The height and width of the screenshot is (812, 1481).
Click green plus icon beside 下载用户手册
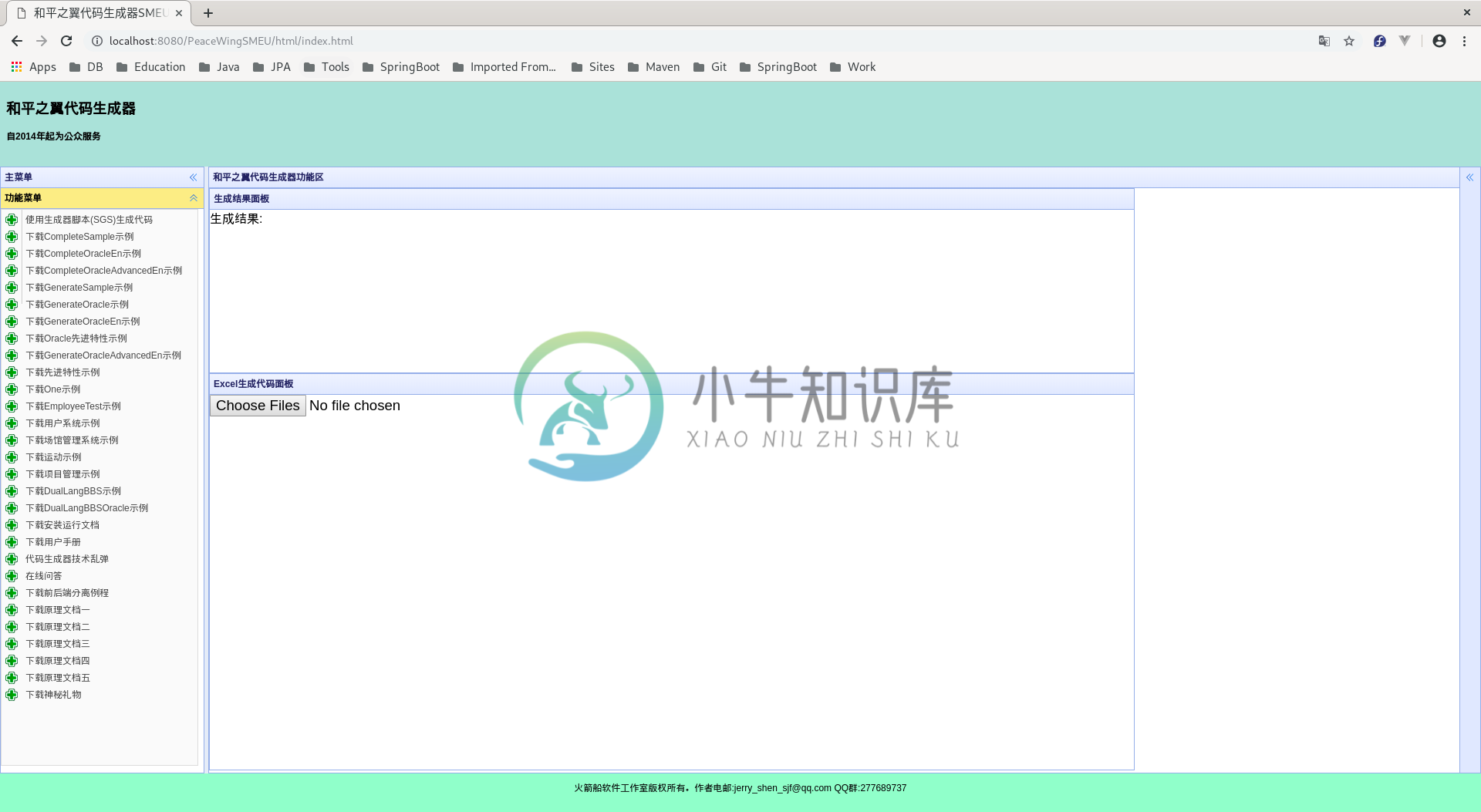click(x=12, y=542)
